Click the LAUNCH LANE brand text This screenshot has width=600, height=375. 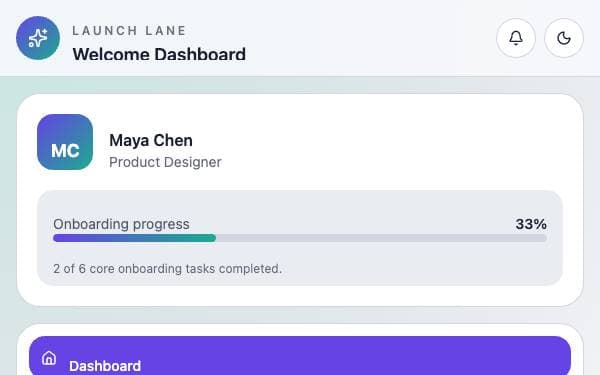(x=129, y=31)
